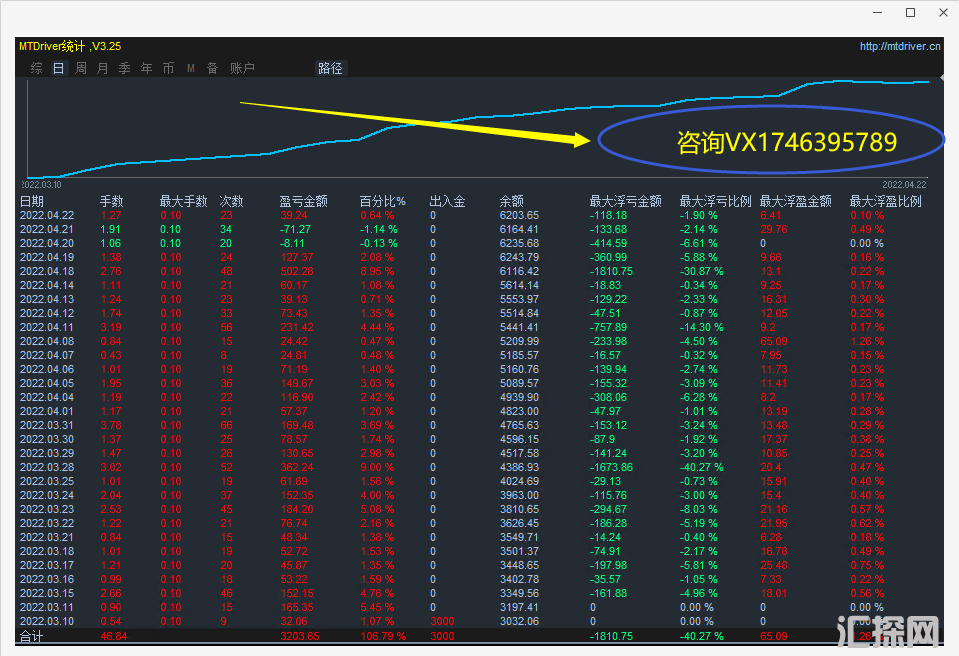Switch to the 综 summary tab
The height and width of the screenshot is (656, 959).
(37, 69)
